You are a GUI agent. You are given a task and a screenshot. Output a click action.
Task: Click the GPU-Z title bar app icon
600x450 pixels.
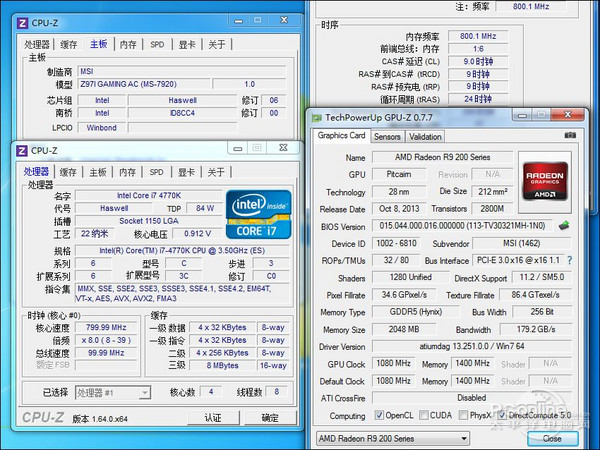click(x=318, y=117)
